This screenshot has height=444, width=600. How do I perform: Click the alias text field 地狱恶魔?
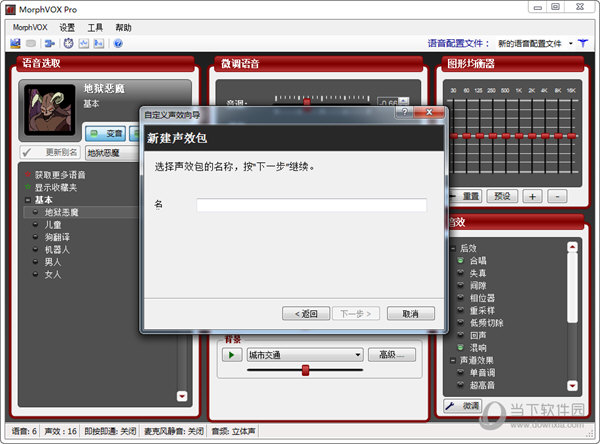112,153
